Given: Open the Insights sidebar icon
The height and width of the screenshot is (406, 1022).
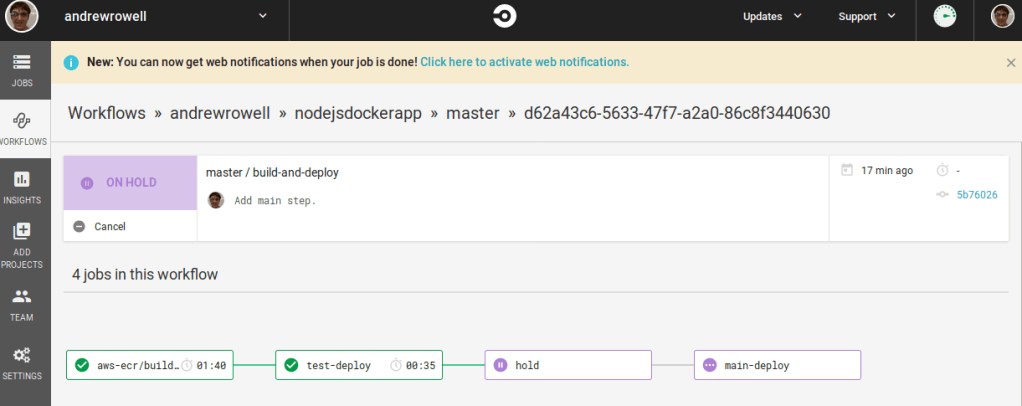Looking at the screenshot, I should click(22, 186).
